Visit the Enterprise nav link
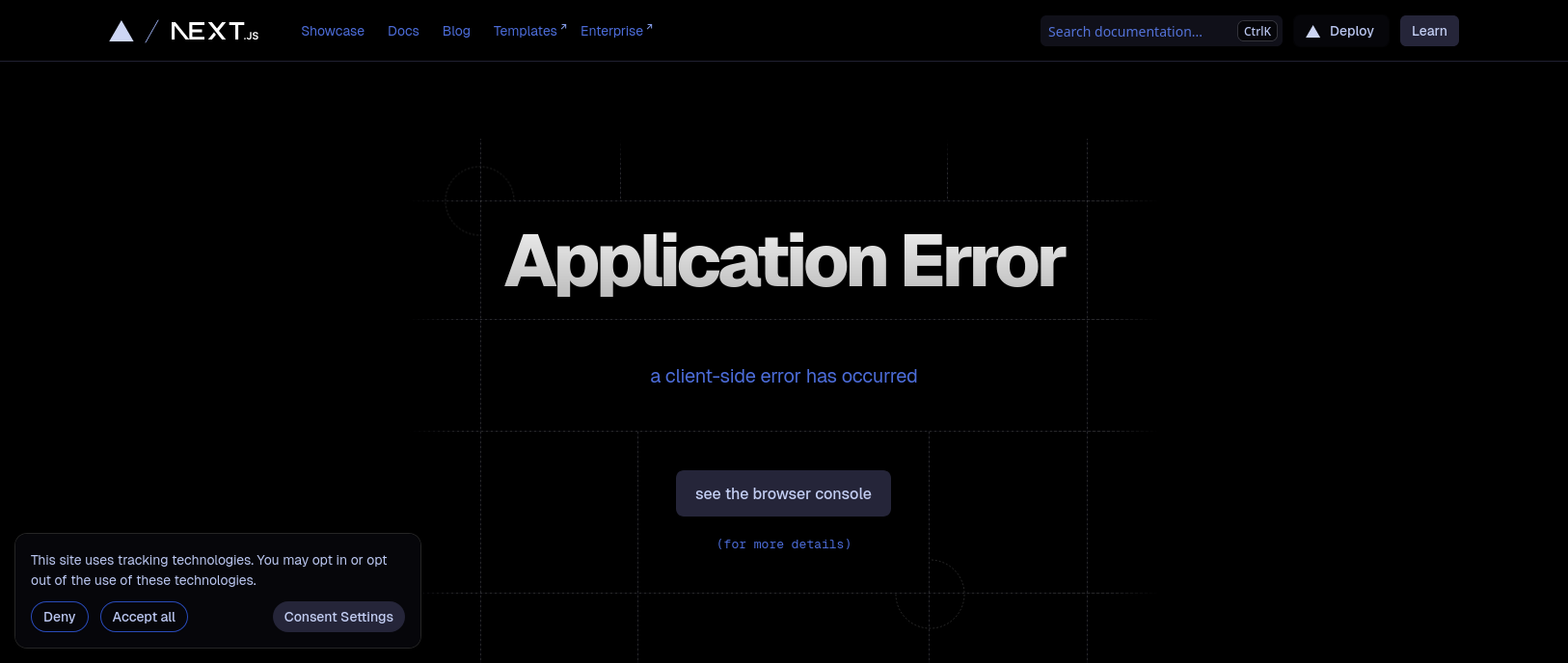1568x663 pixels. pos(611,31)
